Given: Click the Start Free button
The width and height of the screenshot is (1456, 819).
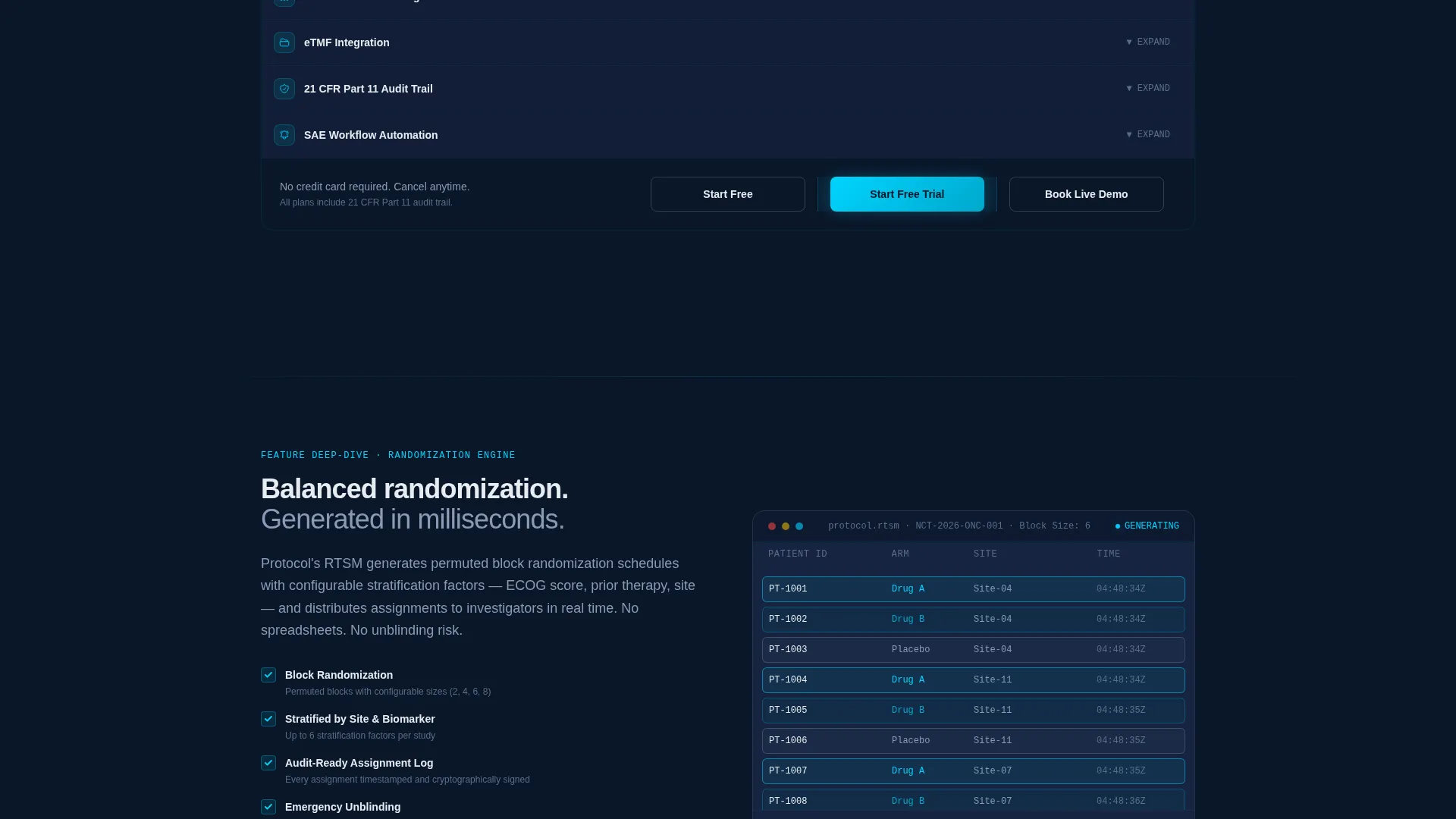Looking at the screenshot, I should click(x=728, y=194).
